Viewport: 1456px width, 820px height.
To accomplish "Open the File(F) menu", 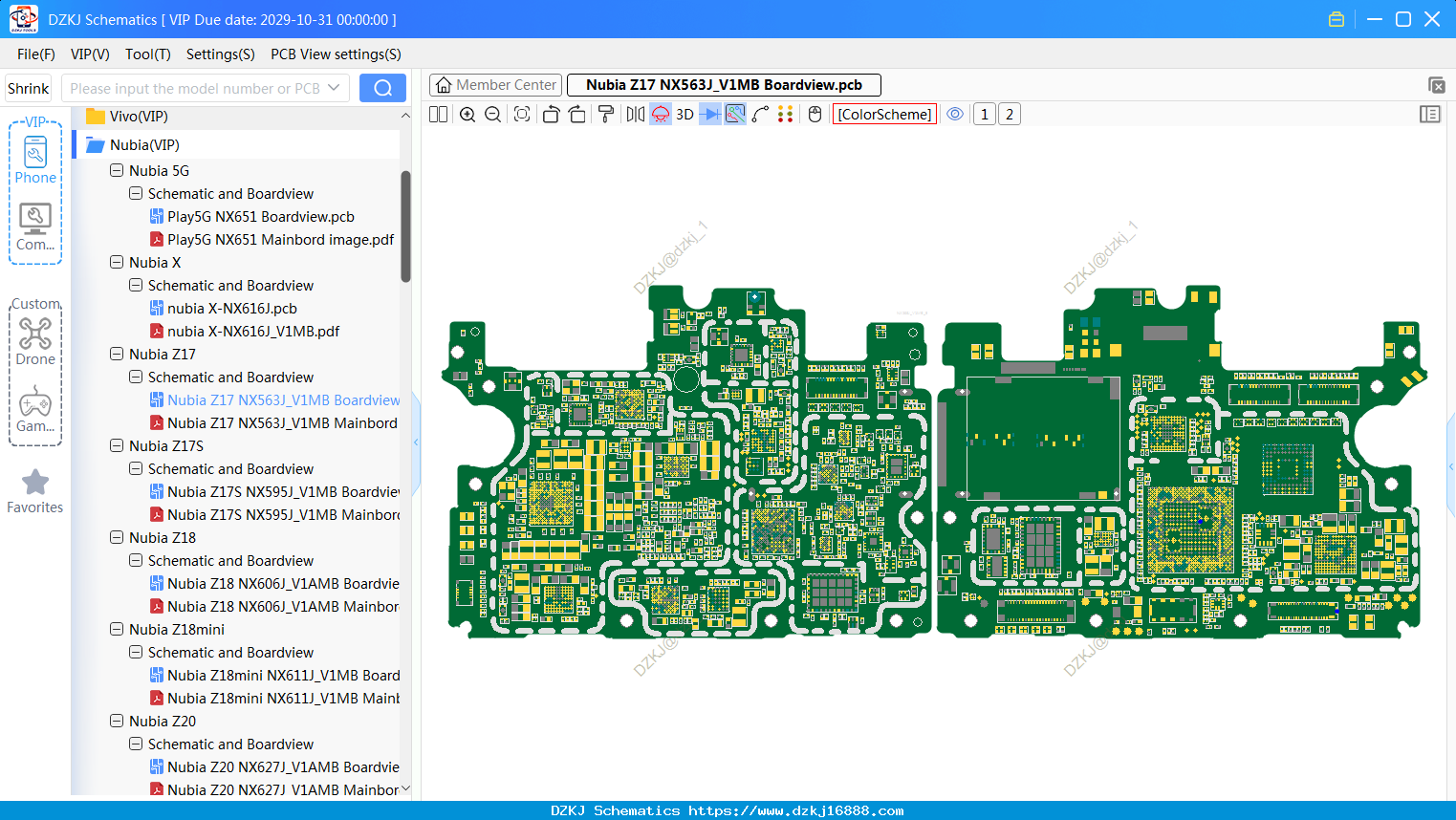I will 36,54.
